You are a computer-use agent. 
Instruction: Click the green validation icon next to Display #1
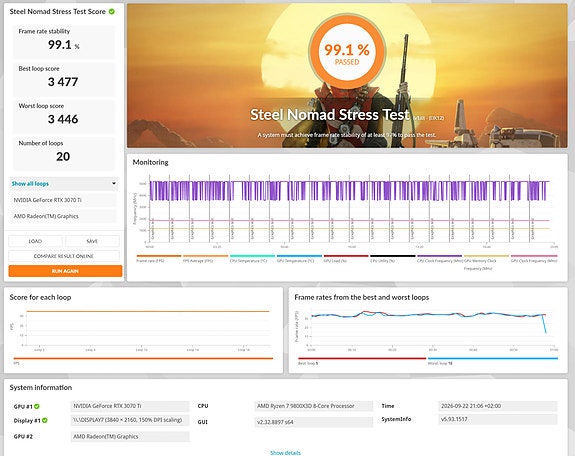tap(45, 420)
